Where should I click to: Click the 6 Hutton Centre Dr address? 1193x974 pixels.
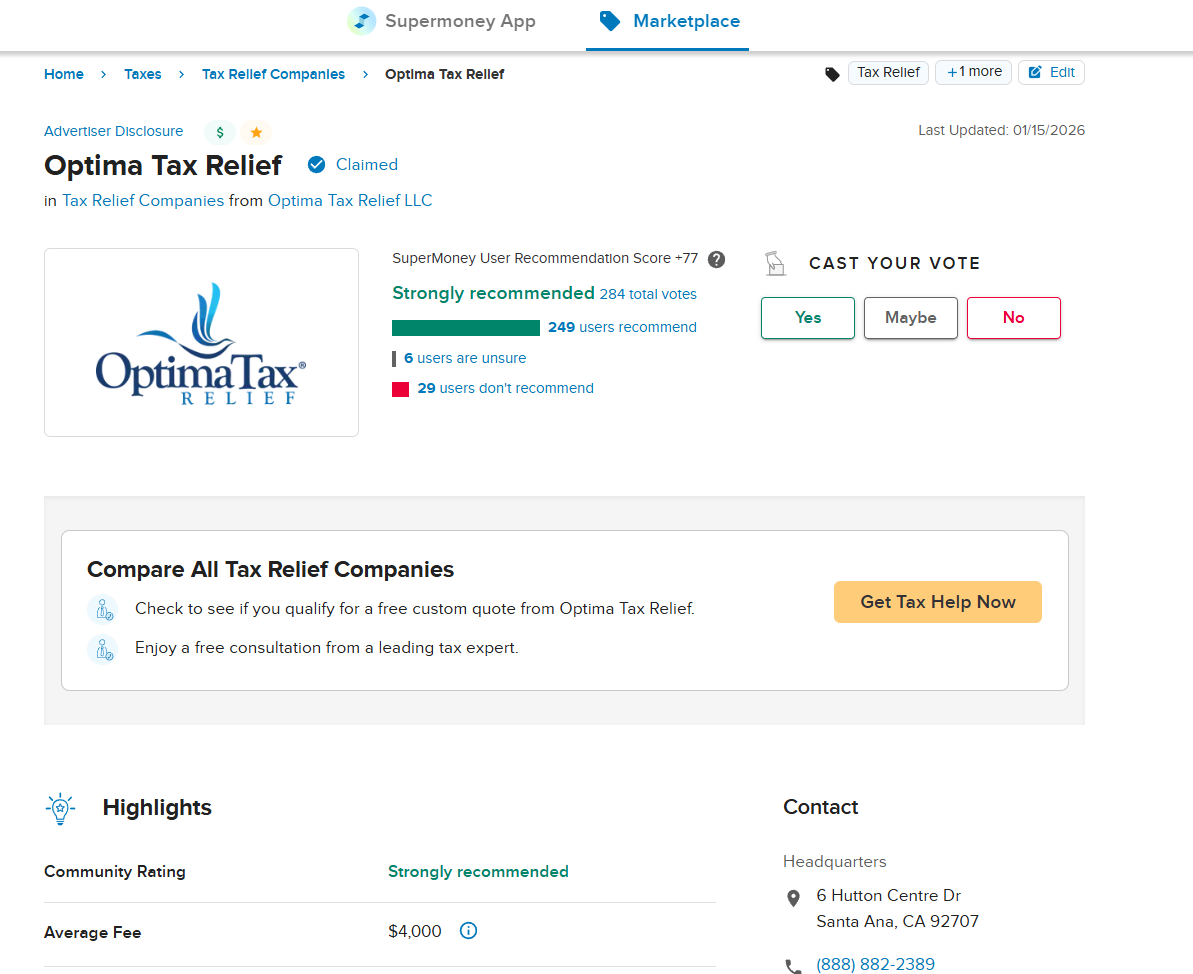click(x=888, y=896)
